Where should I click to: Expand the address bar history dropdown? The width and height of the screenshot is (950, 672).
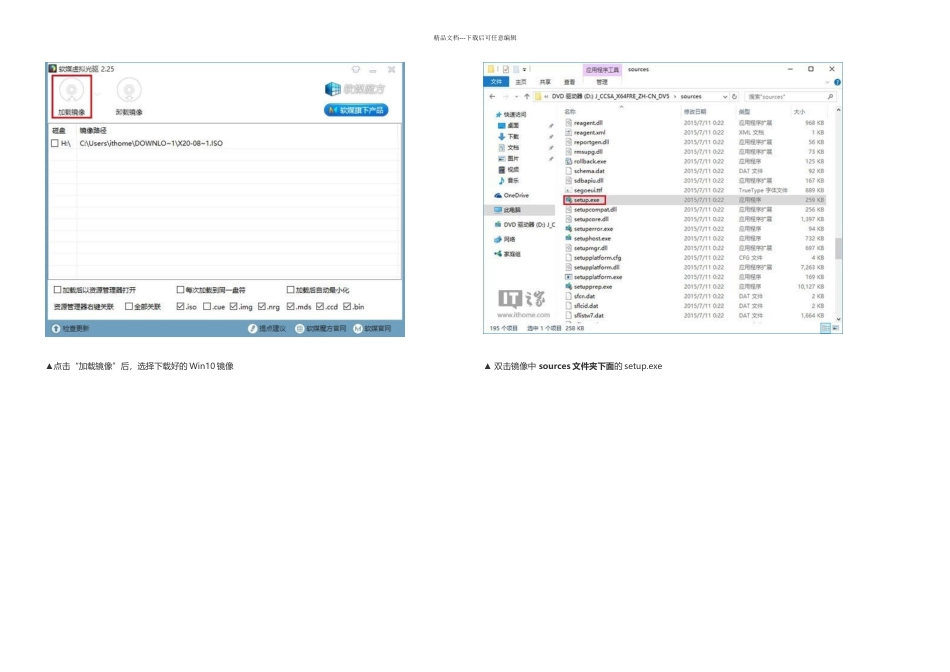[x=725, y=96]
